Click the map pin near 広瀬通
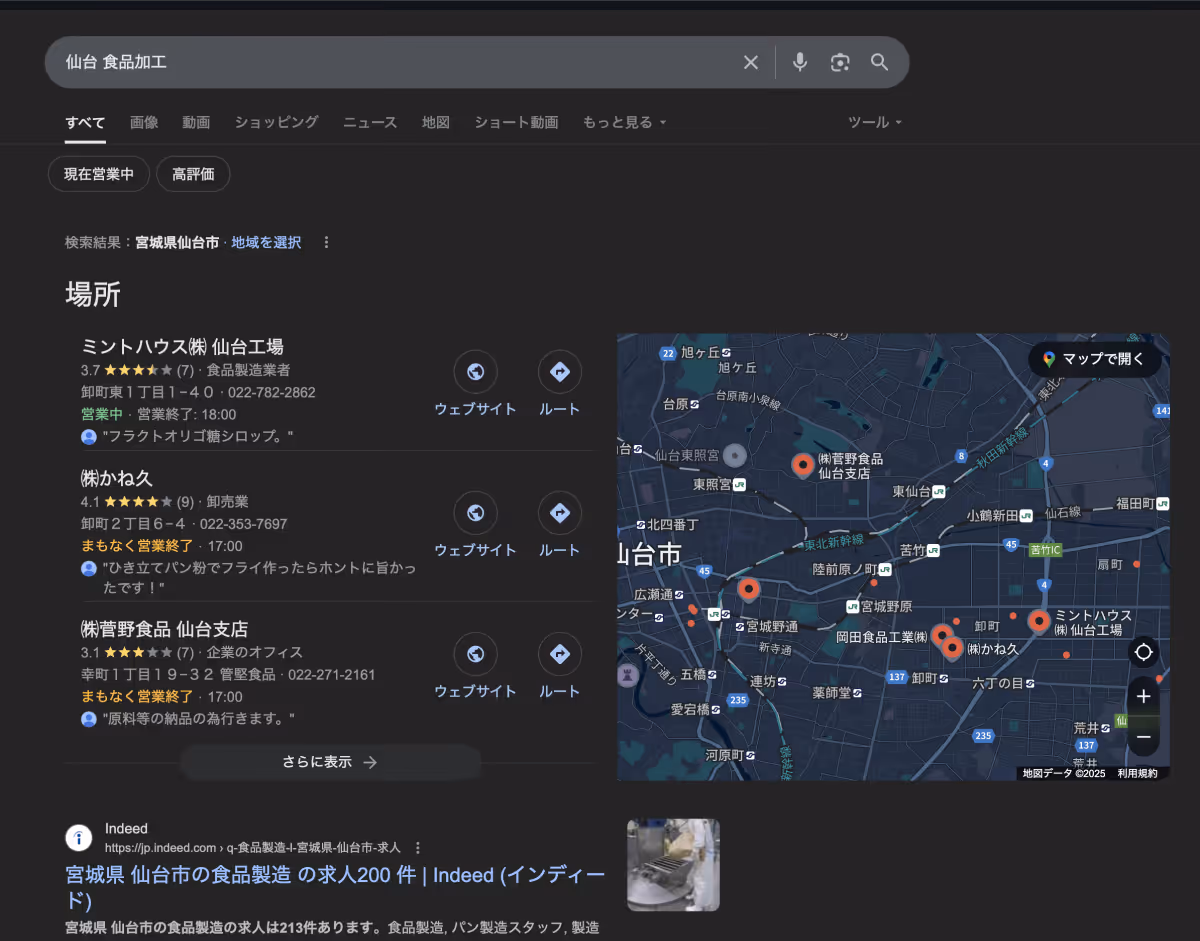 tap(748, 589)
